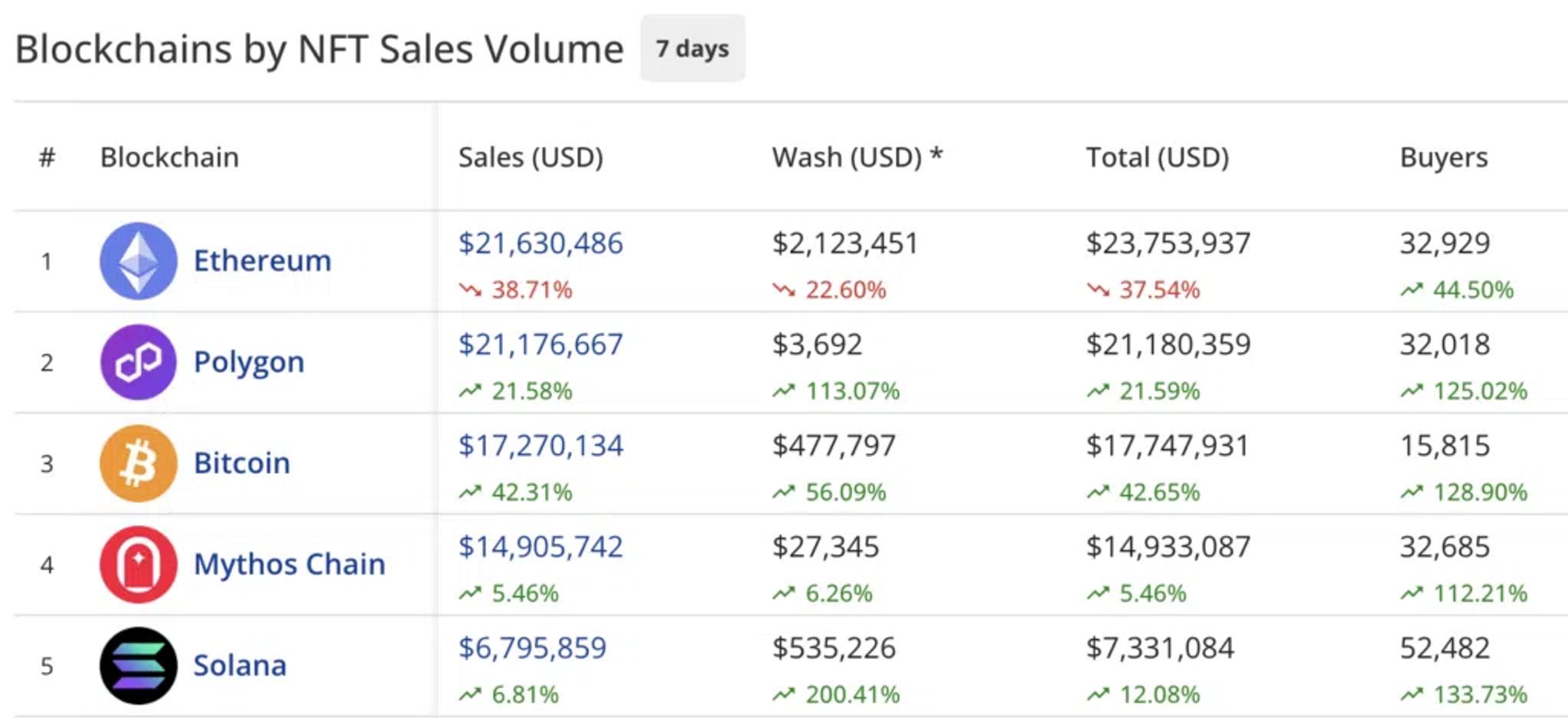
Task: Sort by Total (USD) column header
Action: (1157, 157)
